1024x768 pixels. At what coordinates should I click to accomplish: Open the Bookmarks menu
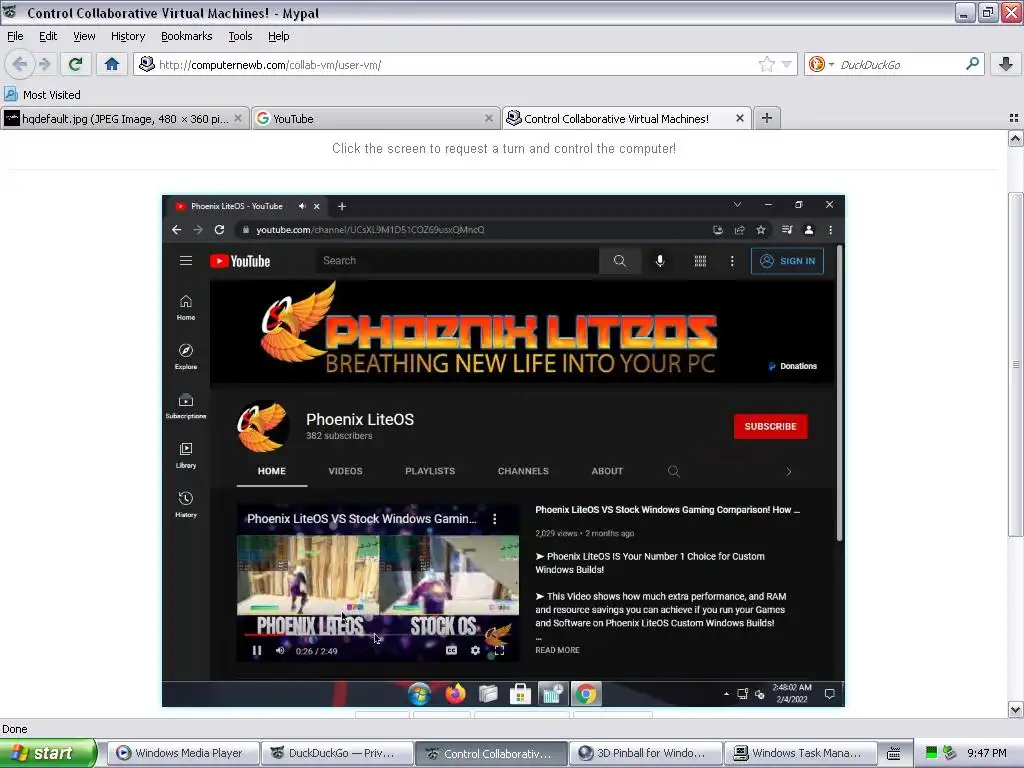(186, 36)
